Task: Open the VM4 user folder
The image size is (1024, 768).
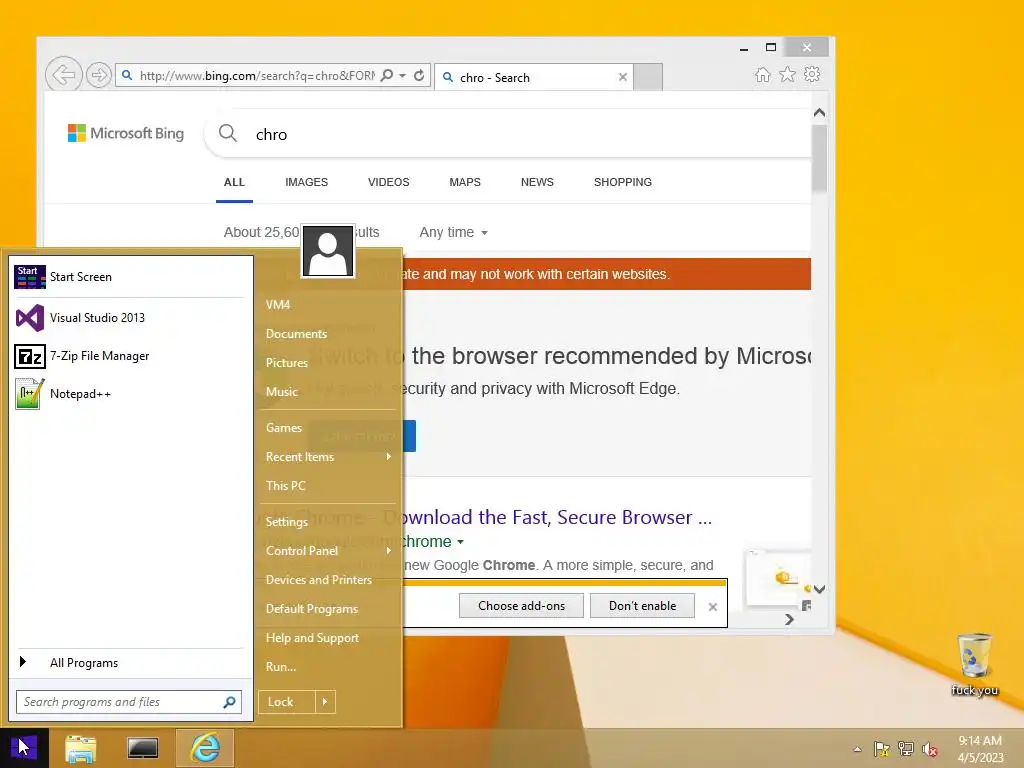Action: click(x=278, y=304)
